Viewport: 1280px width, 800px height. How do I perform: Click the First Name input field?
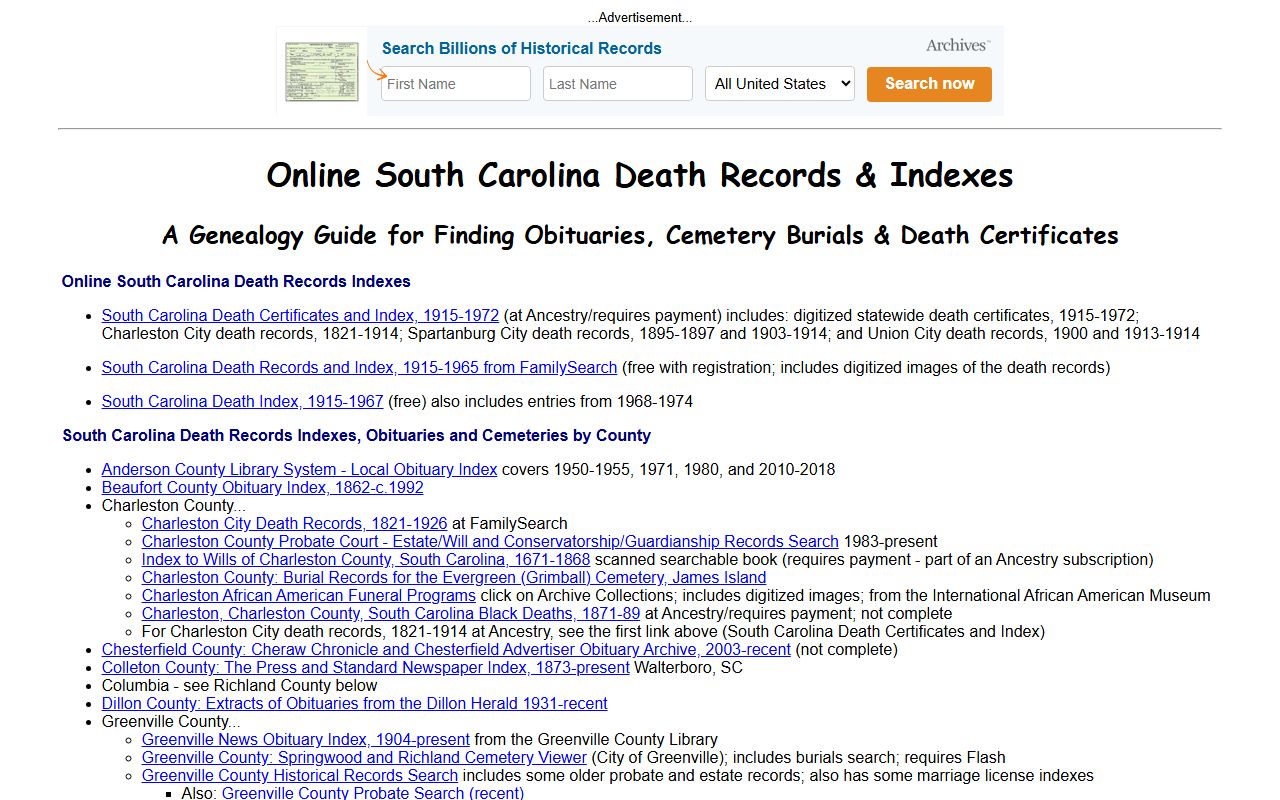(x=456, y=84)
